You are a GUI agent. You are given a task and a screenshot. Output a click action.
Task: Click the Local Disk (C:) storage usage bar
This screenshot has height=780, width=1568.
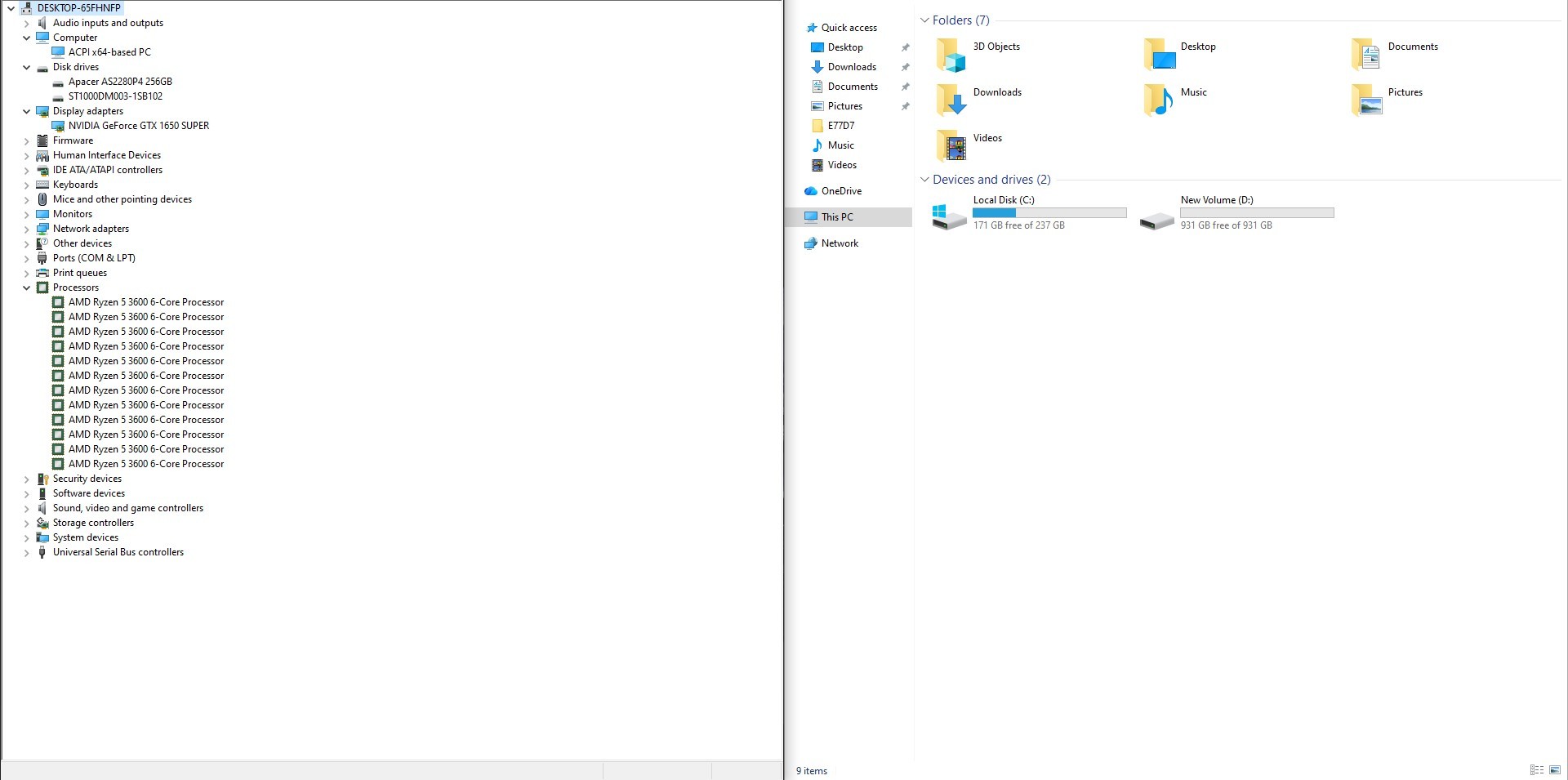pos(1049,213)
